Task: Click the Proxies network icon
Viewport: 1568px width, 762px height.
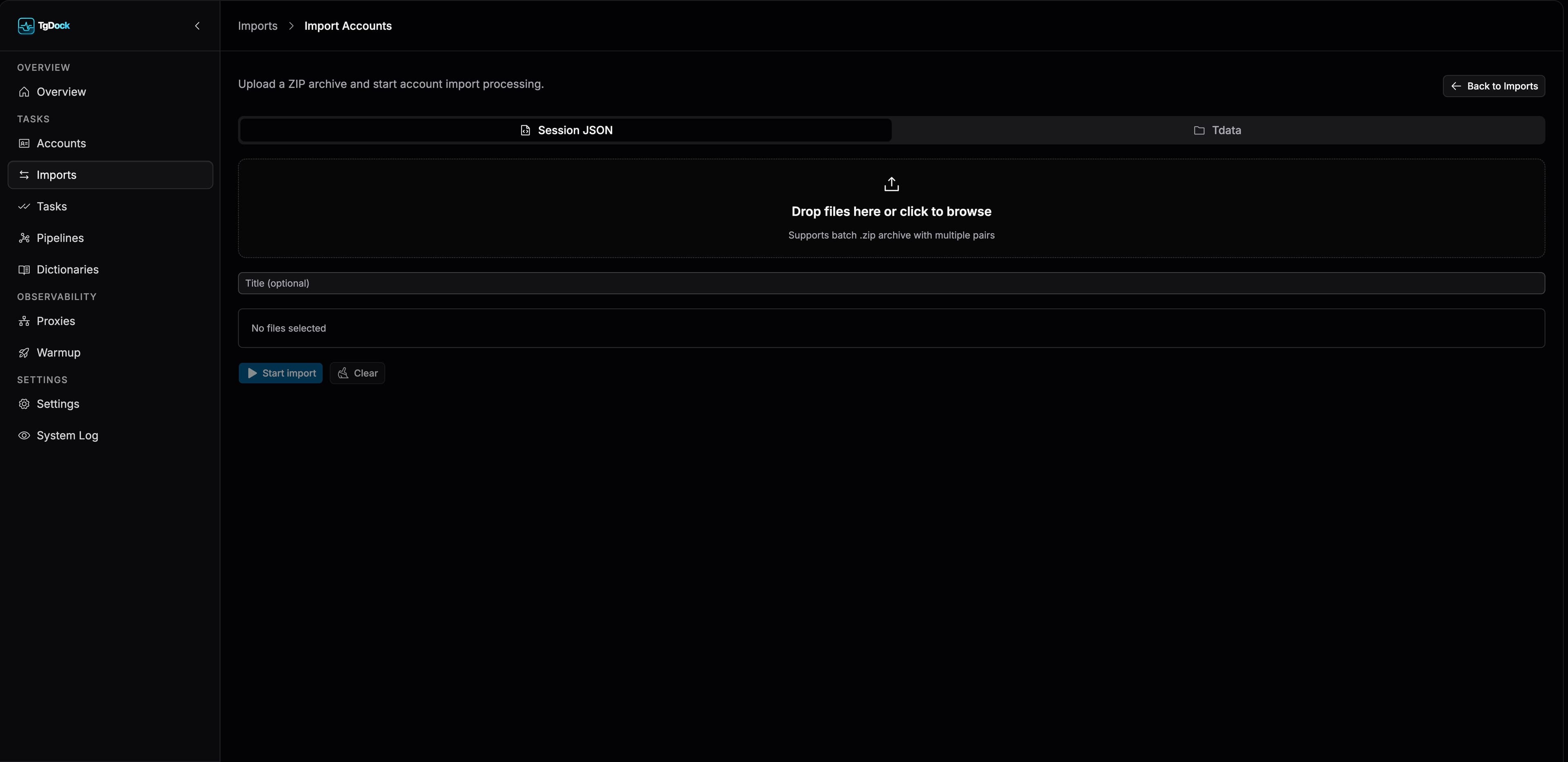Action: [x=24, y=321]
